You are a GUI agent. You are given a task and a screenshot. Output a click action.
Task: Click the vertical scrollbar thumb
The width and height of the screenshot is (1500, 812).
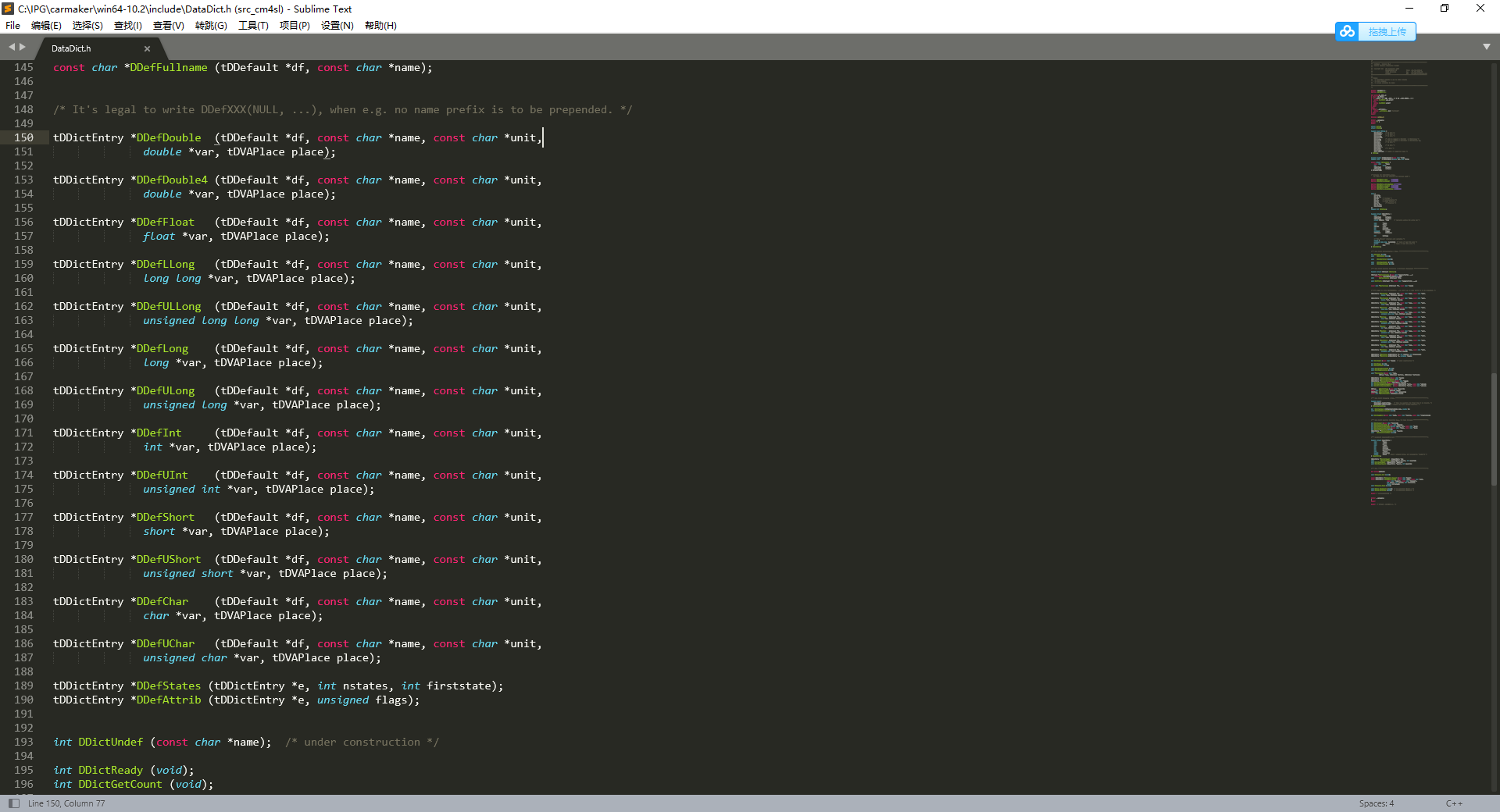coord(1495,429)
